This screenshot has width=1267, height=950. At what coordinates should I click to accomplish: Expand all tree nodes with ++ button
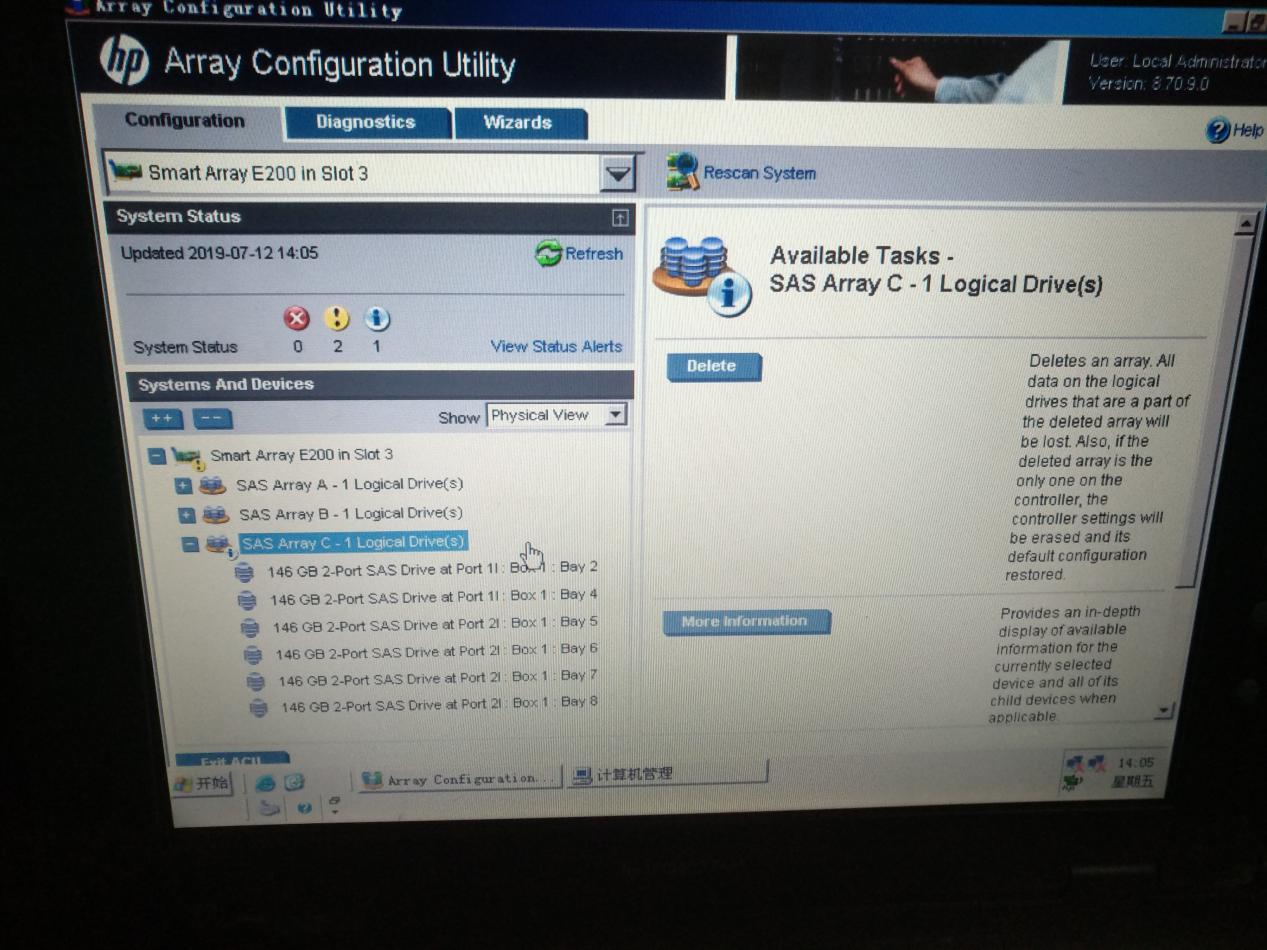(x=163, y=418)
